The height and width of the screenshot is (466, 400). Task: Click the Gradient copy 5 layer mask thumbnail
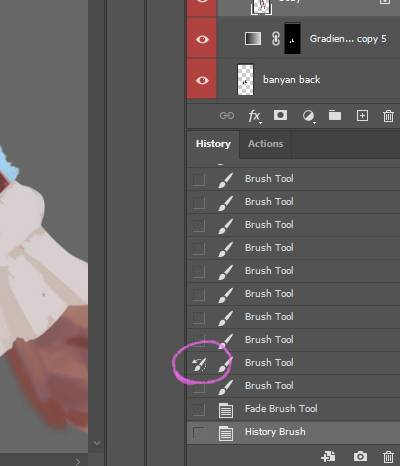(x=292, y=39)
